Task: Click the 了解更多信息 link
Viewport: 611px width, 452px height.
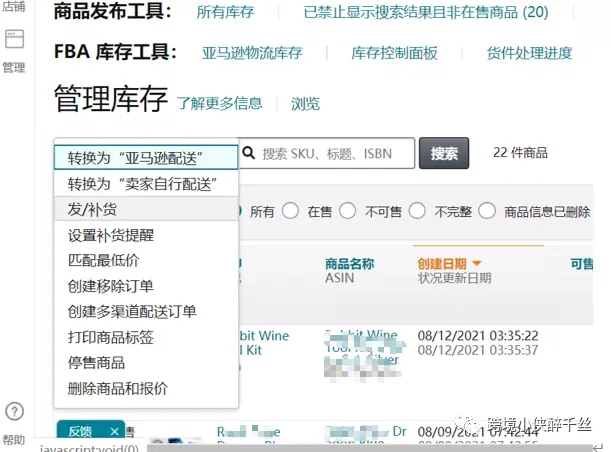Action: (x=220, y=103)
